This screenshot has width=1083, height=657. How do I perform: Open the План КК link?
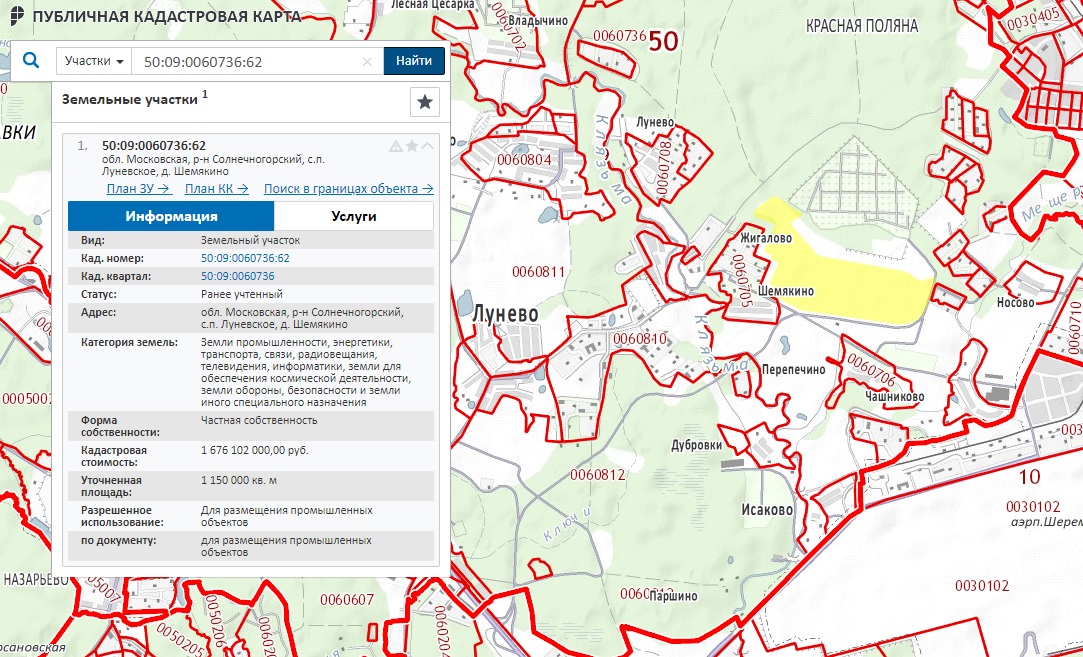click(x=216, y=189)
